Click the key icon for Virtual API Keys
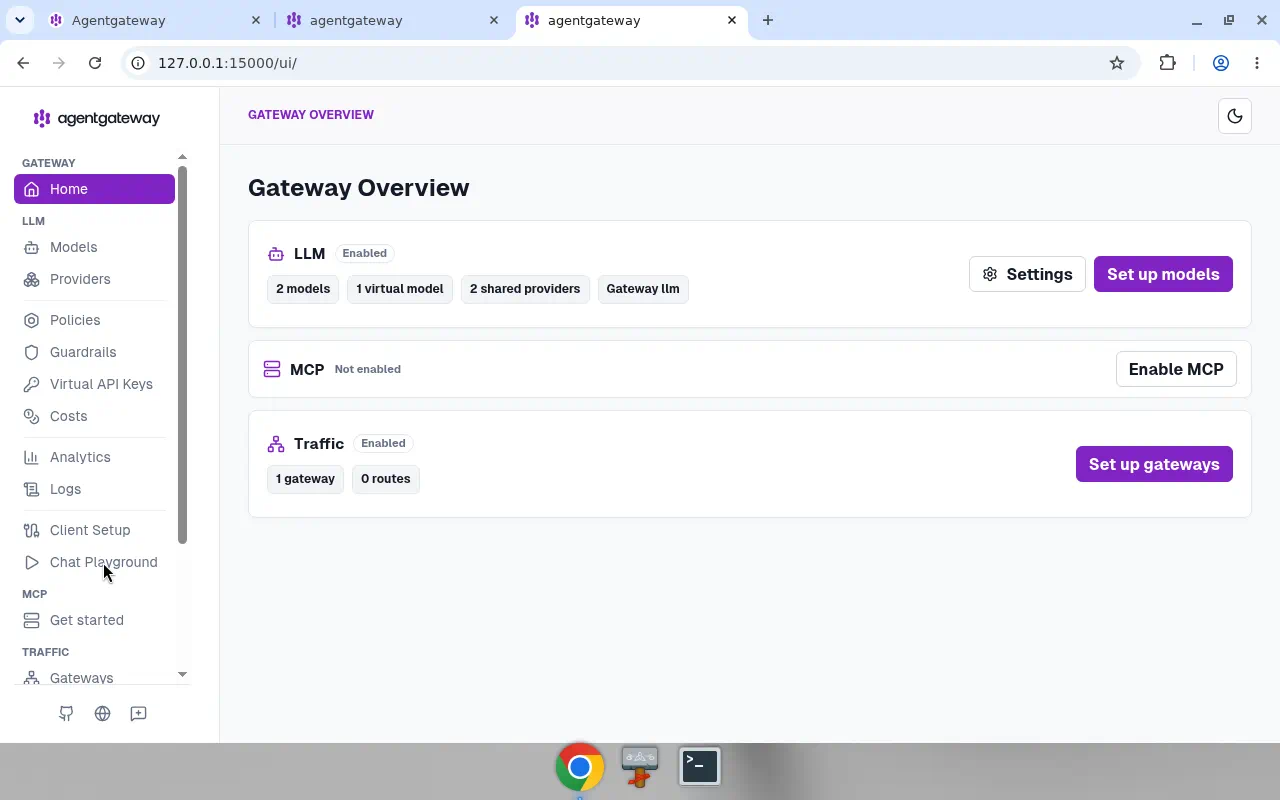Screen dimensions: 1280x800 point(31,384)
